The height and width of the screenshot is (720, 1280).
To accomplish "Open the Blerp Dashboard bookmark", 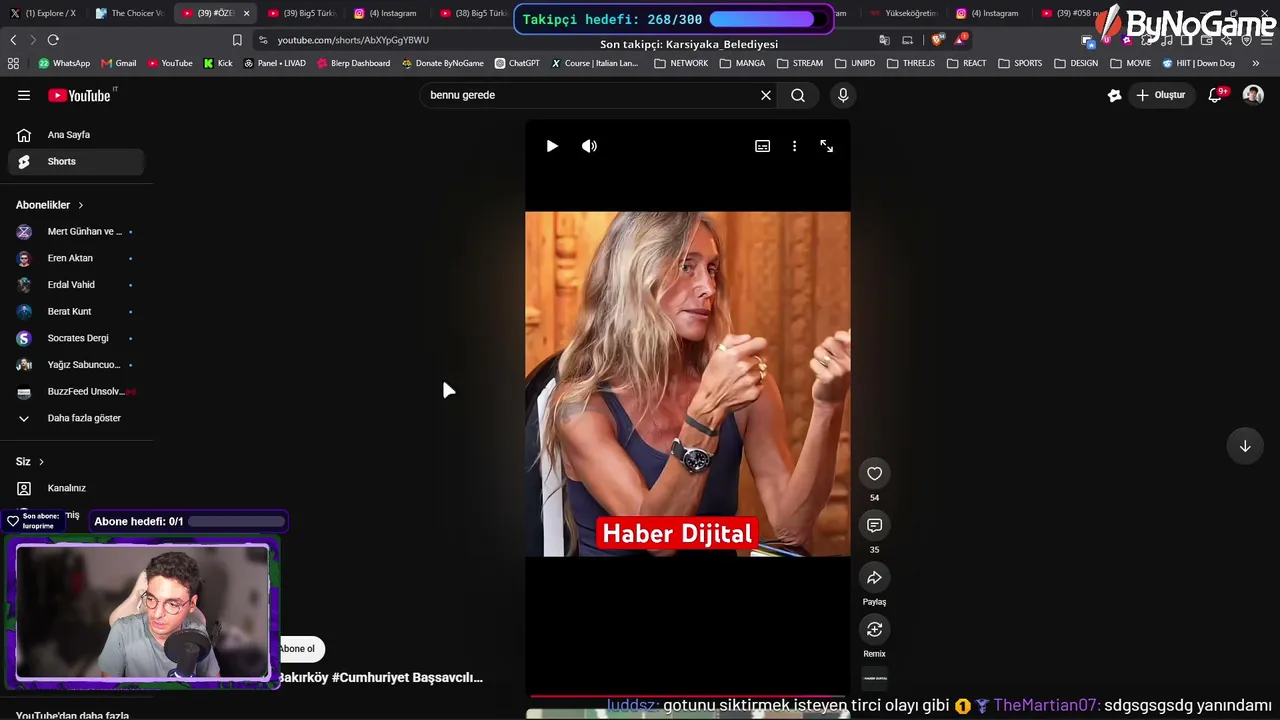I will click(x=353, y=63).
